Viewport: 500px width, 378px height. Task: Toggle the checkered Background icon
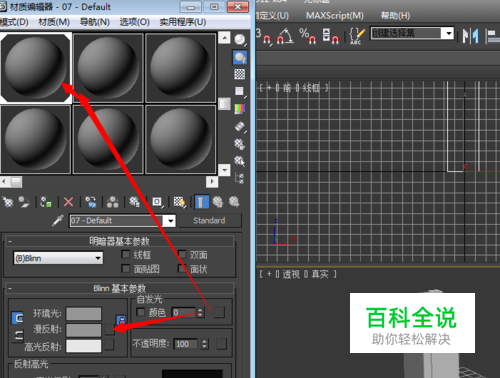[x=240, y=74]
